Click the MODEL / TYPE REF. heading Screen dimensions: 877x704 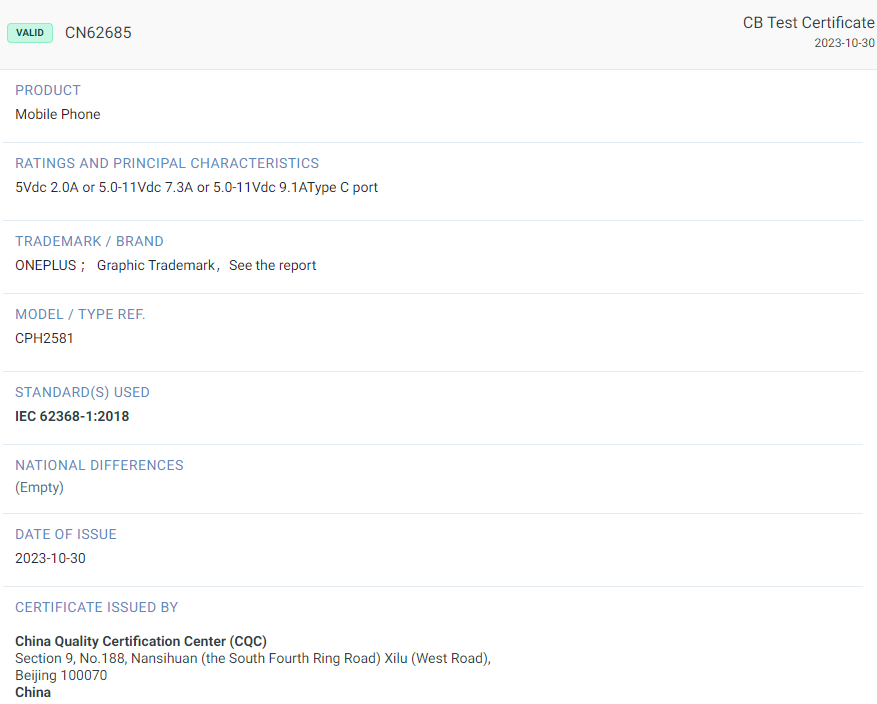coord(80,314)
